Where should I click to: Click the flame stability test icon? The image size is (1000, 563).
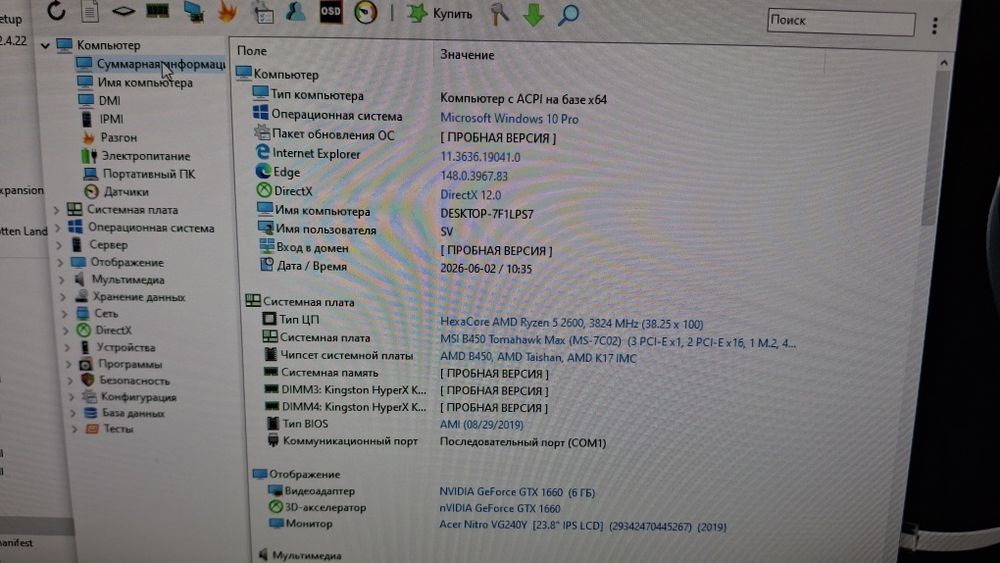(x=228, y=11)
